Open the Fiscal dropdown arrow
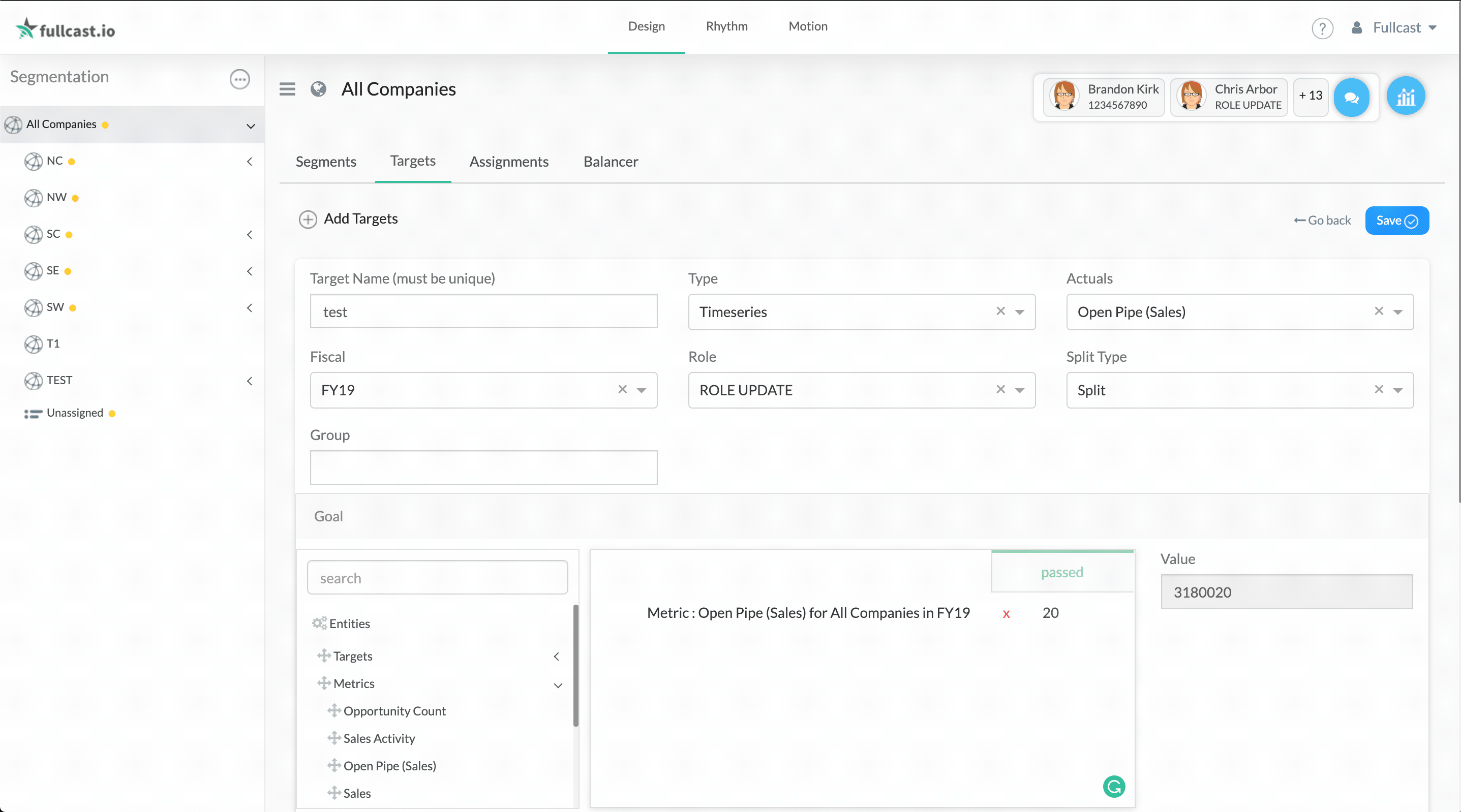 pos(642,390)
